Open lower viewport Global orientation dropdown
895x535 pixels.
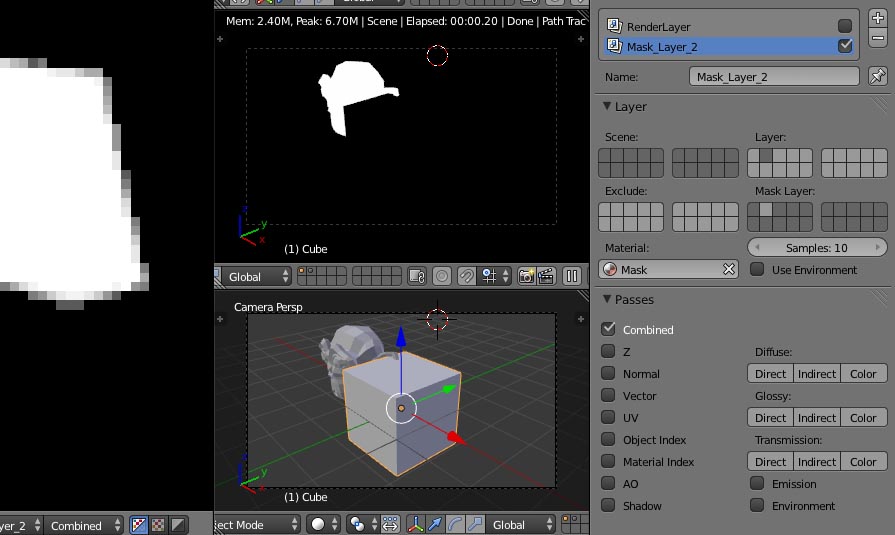click(520, 524)
